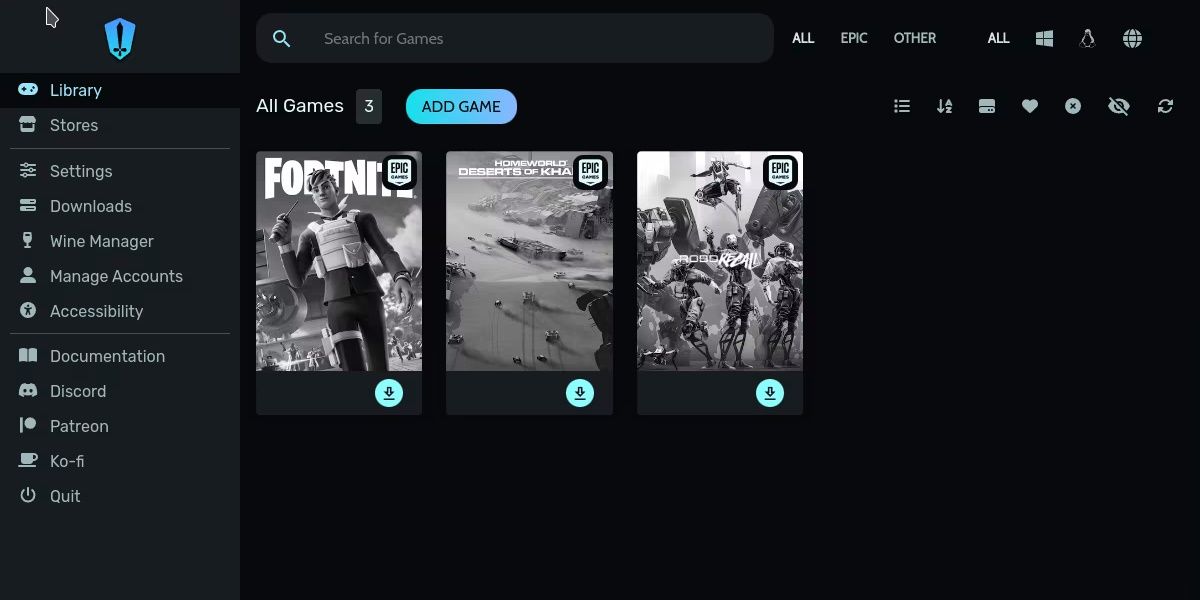Image resolution: width=1200 pixels, height=600 pixels.
Task: Click the search magnifier icon
Action: [281, 38]
